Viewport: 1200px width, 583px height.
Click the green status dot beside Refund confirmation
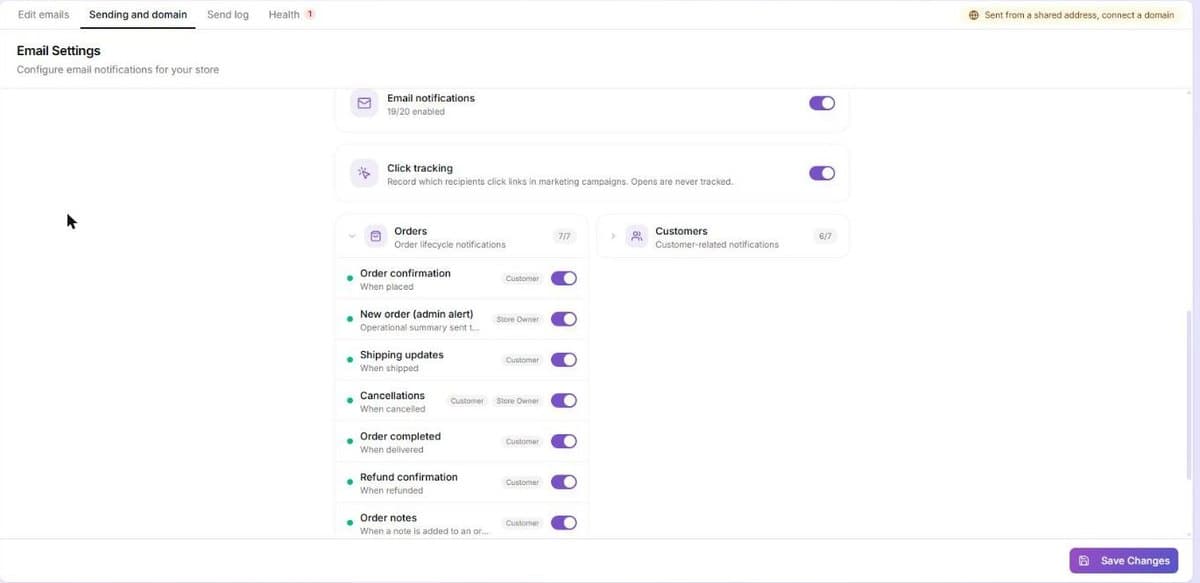[349, 482]
